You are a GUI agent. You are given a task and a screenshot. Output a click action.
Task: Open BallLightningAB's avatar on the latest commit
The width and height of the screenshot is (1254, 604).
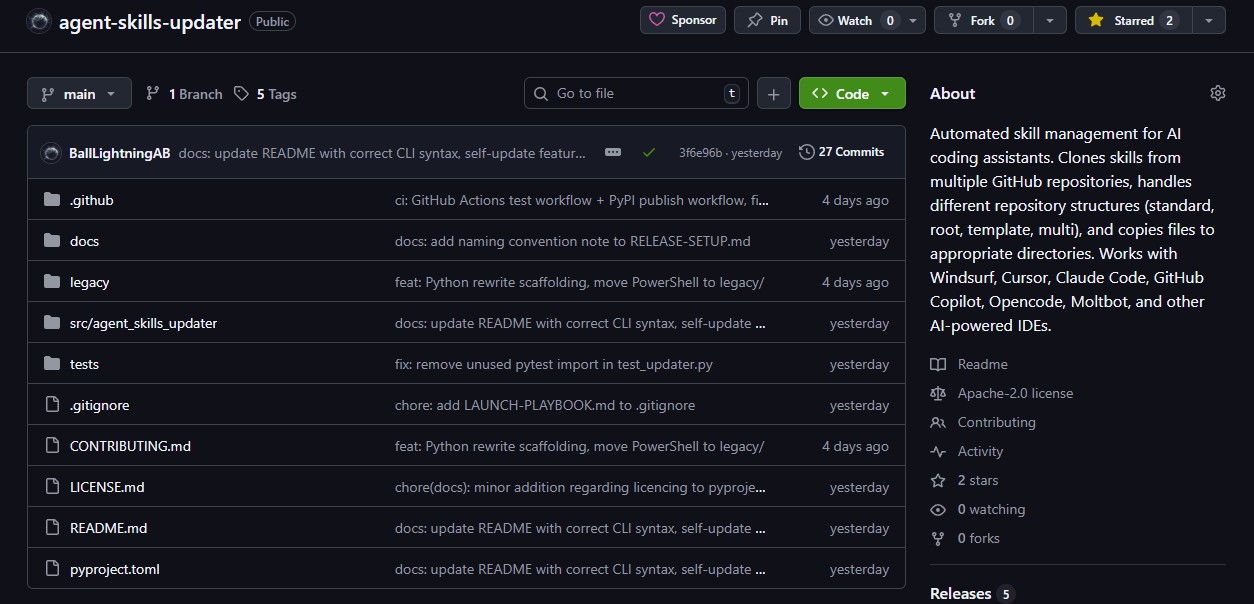tap(51, 153)
